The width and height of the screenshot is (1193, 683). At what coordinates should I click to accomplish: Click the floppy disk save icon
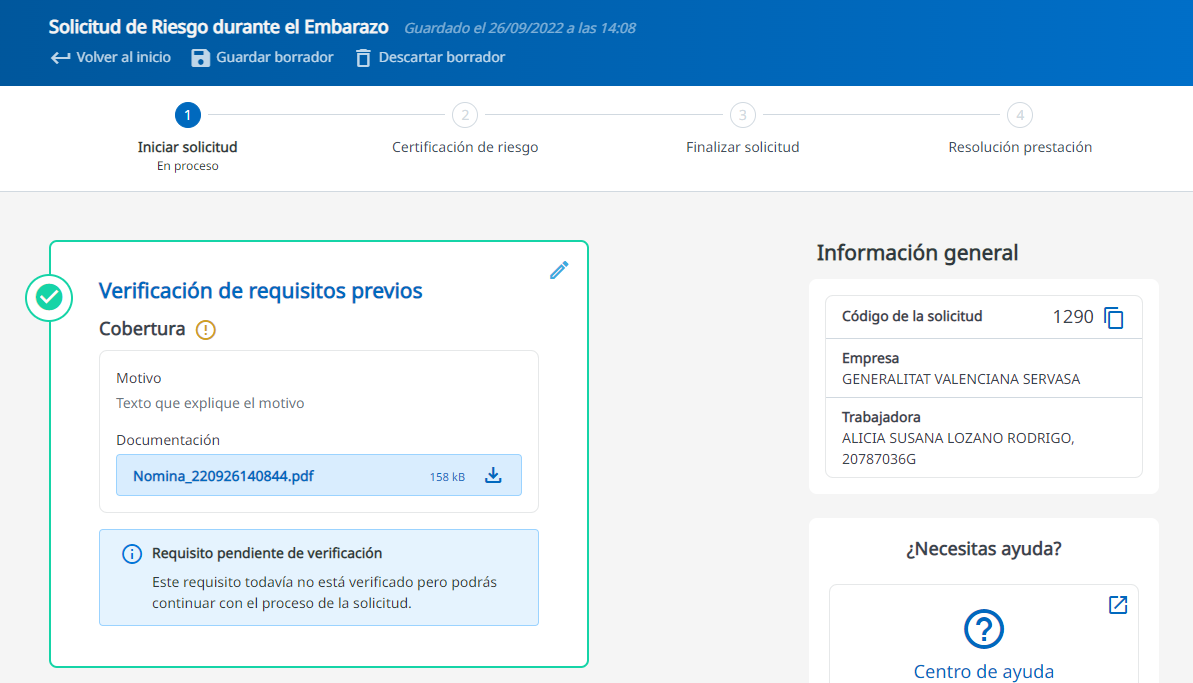coord(200,58)
